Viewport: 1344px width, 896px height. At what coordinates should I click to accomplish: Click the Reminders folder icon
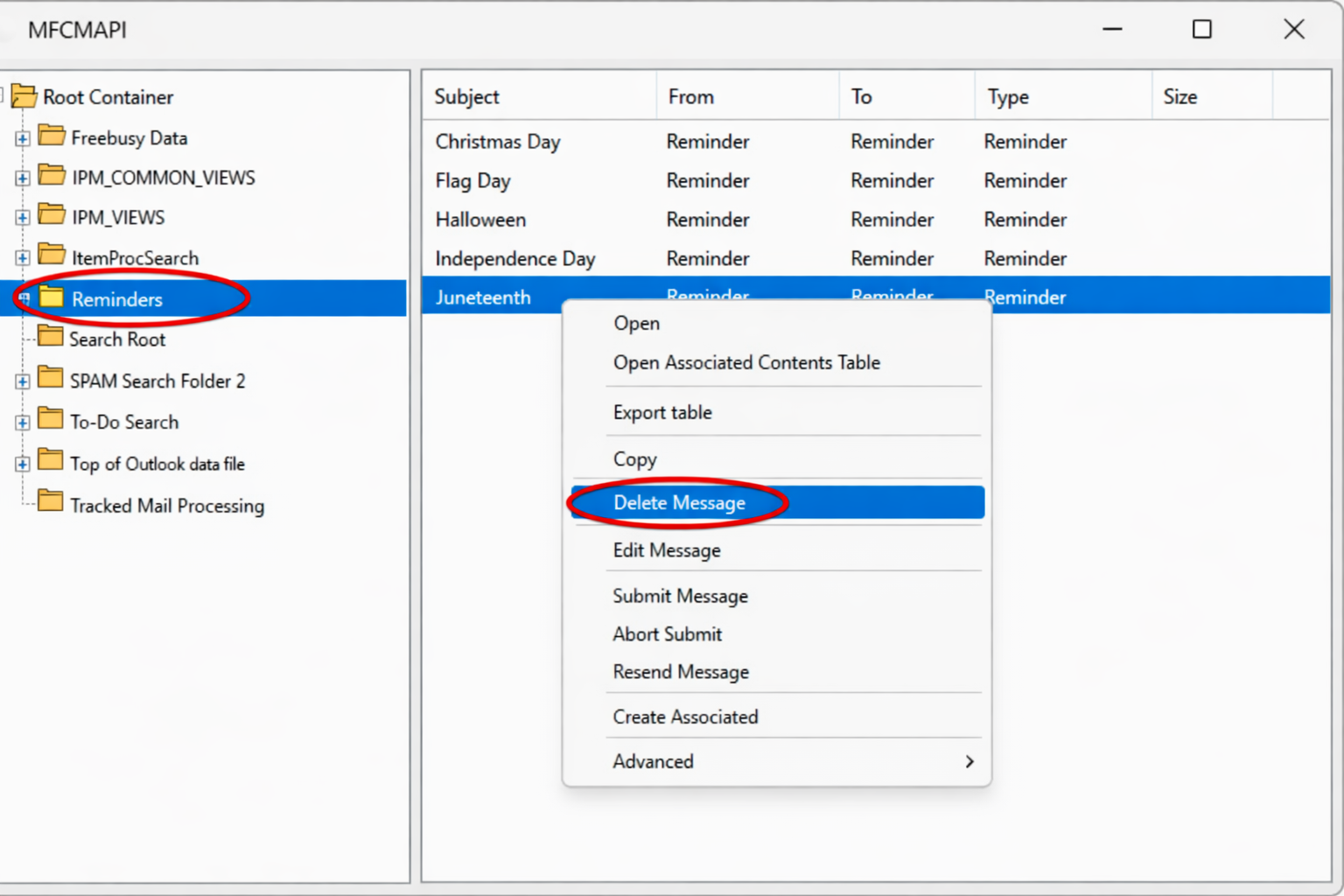coord(52,297)
